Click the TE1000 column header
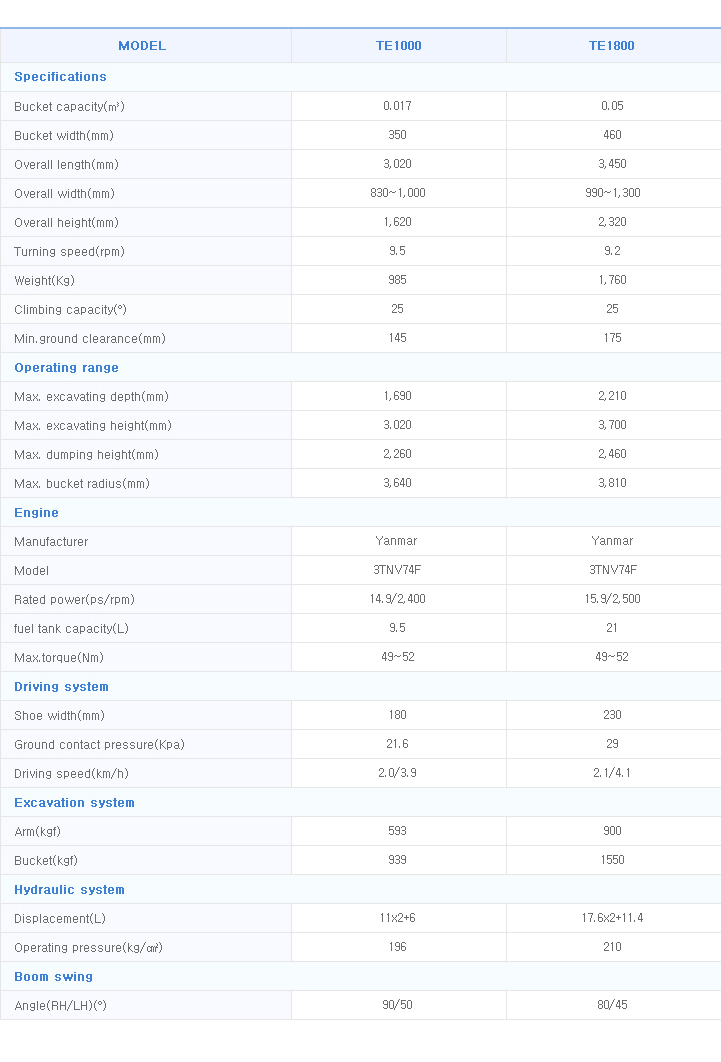 (x=398, y=46)
